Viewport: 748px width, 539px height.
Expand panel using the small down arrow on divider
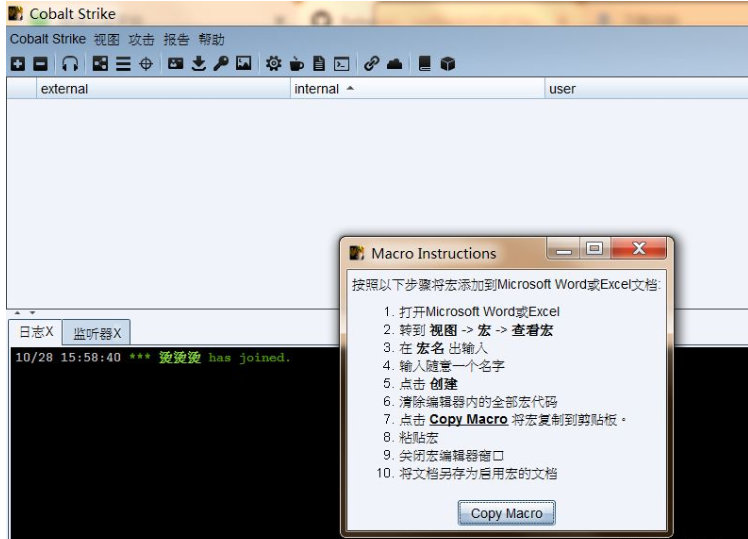(32, 313)
